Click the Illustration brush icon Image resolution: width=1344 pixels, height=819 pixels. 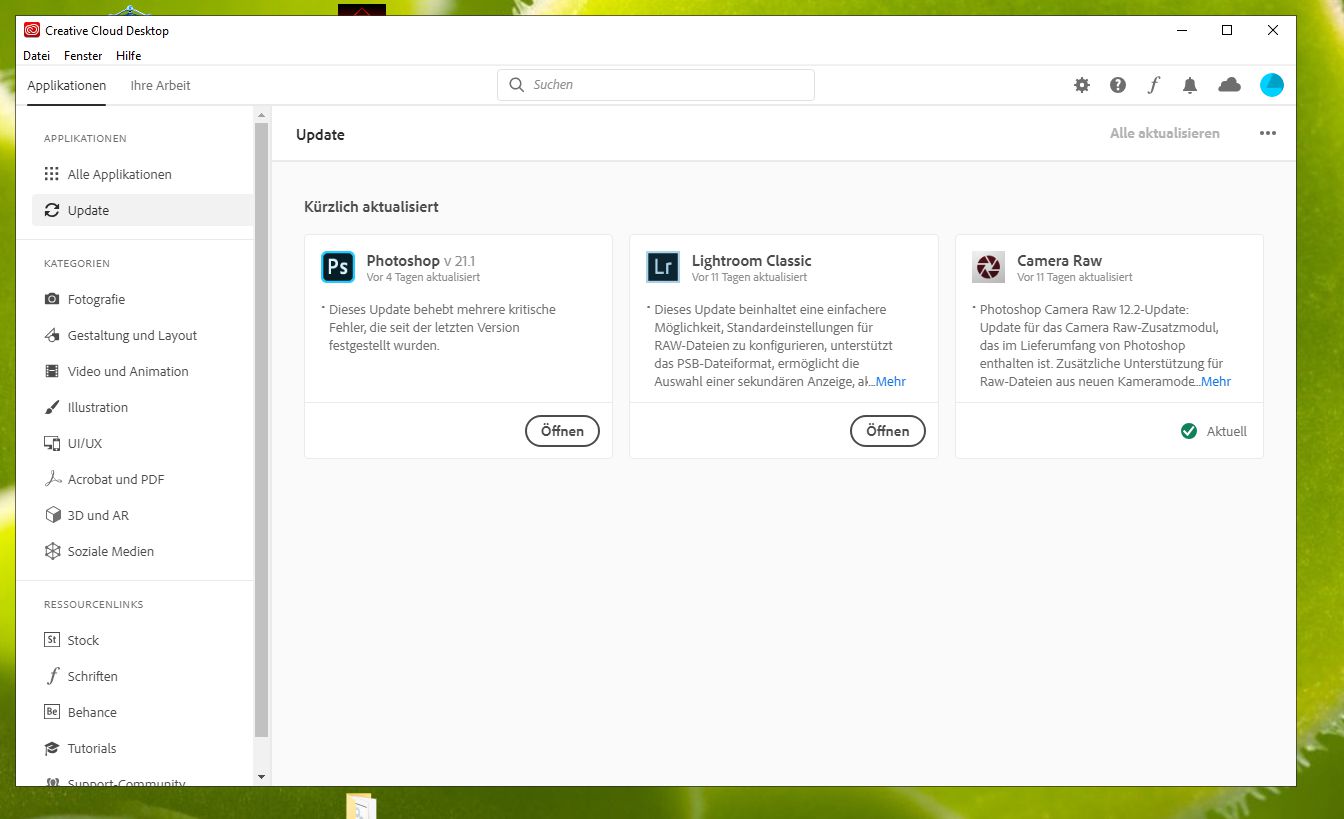pyautogui.click(x=52, y=407)
